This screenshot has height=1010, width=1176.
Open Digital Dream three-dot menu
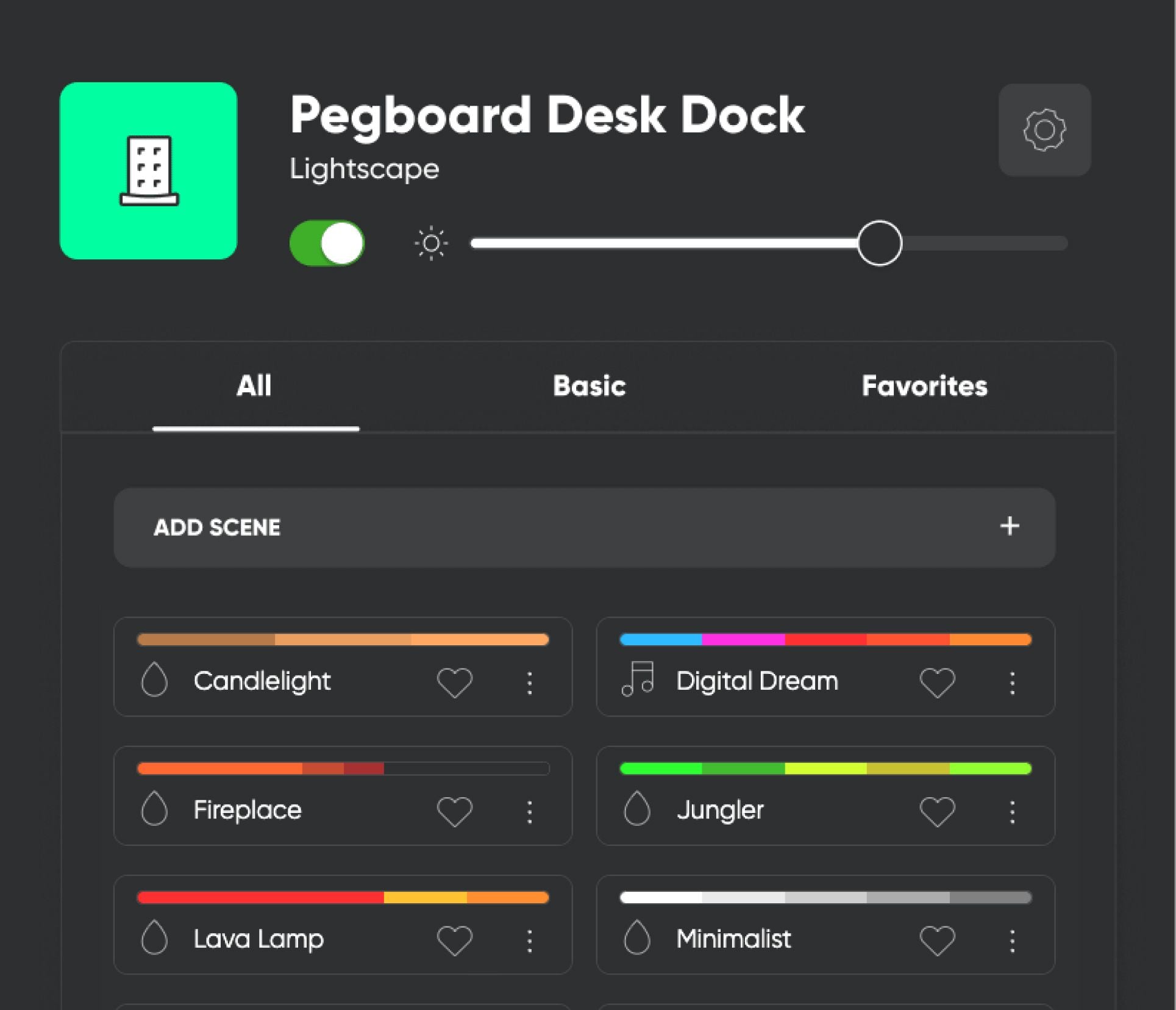1013,682
